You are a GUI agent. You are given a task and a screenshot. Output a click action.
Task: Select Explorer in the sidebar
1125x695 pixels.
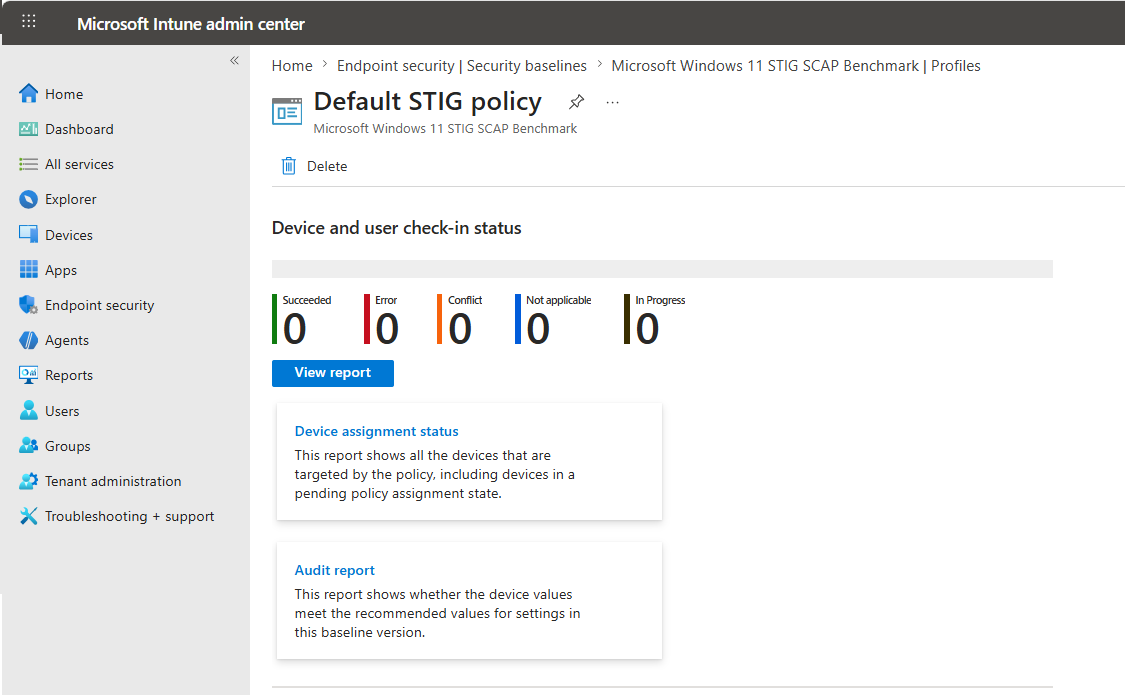click(x=70, y=199)
